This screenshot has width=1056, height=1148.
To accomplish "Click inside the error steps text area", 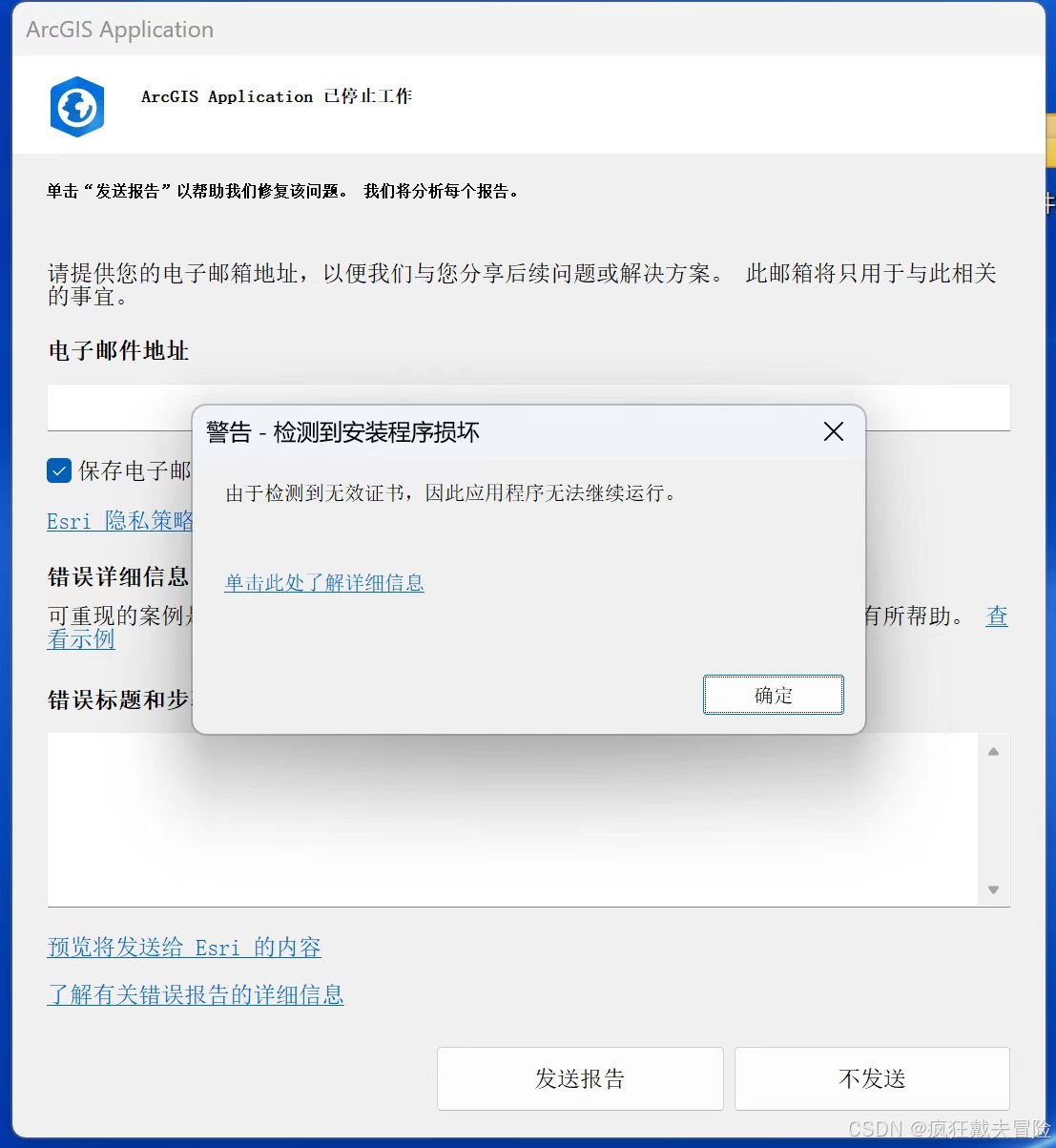I will (512, 820).
